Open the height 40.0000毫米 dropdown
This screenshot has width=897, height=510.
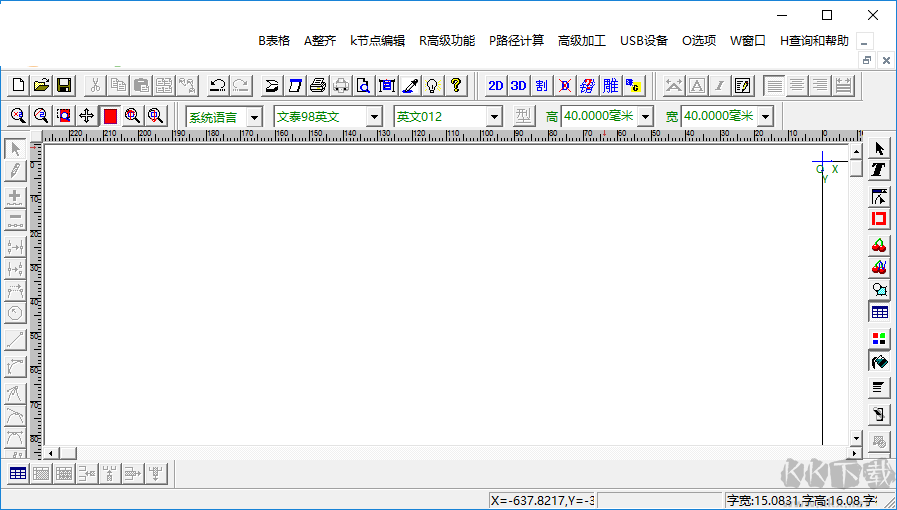pyautogui.click(x=645, y=117)
